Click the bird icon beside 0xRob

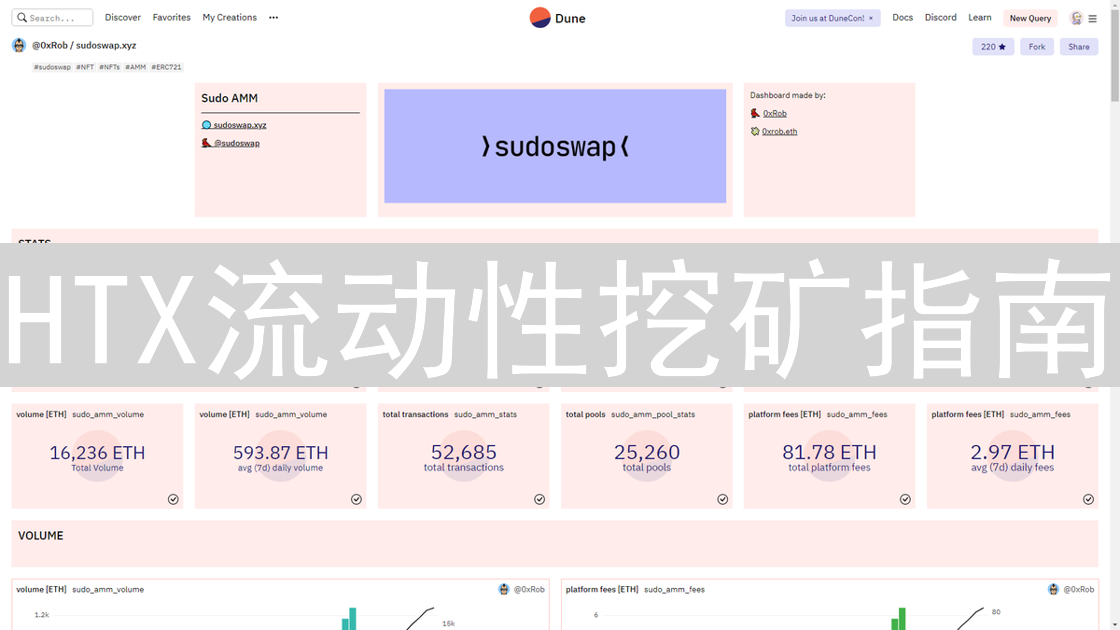click(755, 114)
